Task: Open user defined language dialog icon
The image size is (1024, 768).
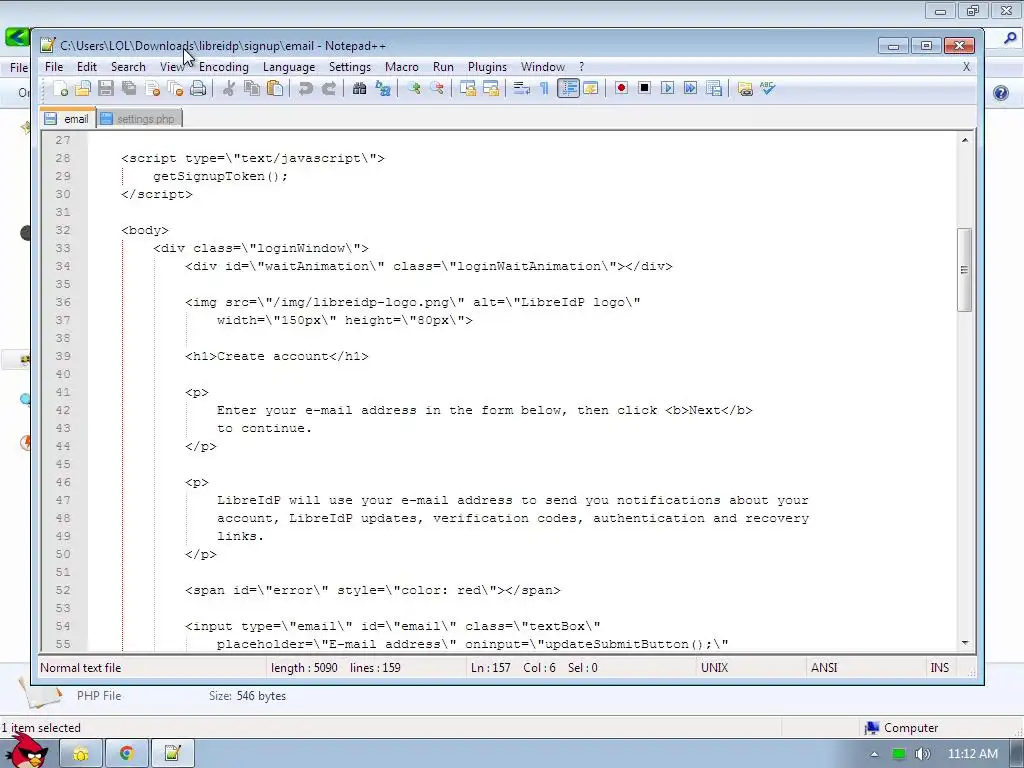Action: [591, 89]
